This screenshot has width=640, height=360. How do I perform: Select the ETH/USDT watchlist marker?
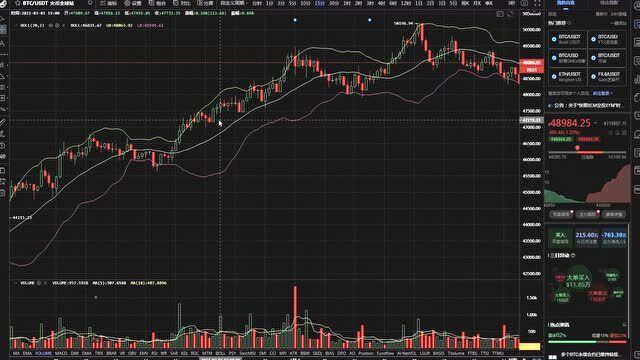pos(554,77)
